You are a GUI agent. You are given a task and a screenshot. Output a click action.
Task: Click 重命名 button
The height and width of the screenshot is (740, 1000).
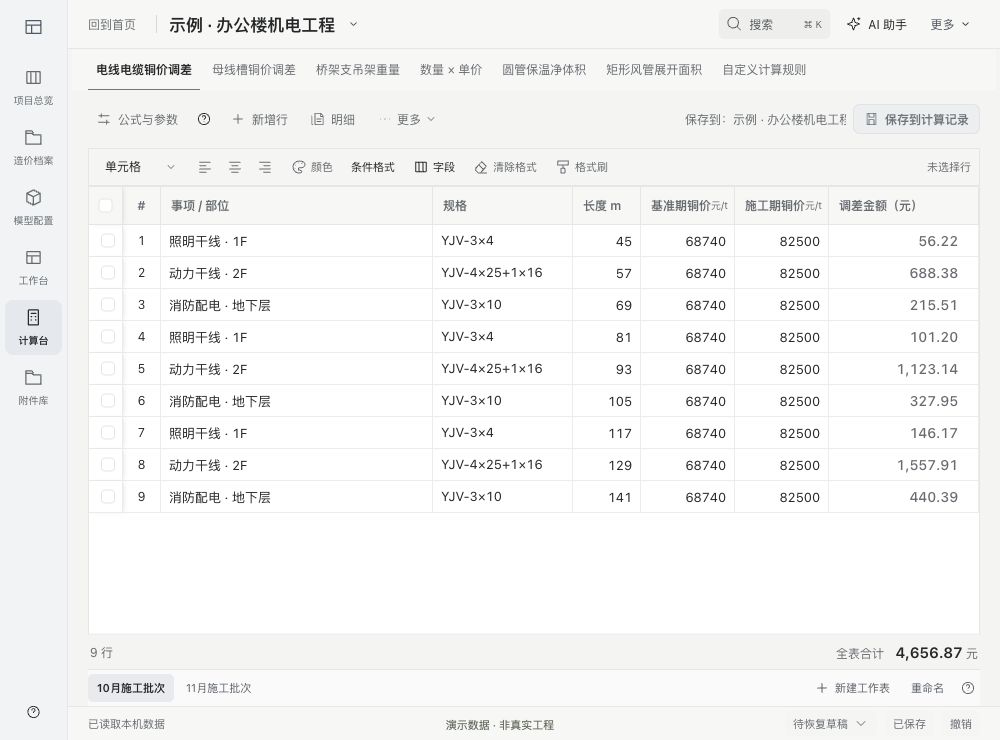[x=927, y=688]
